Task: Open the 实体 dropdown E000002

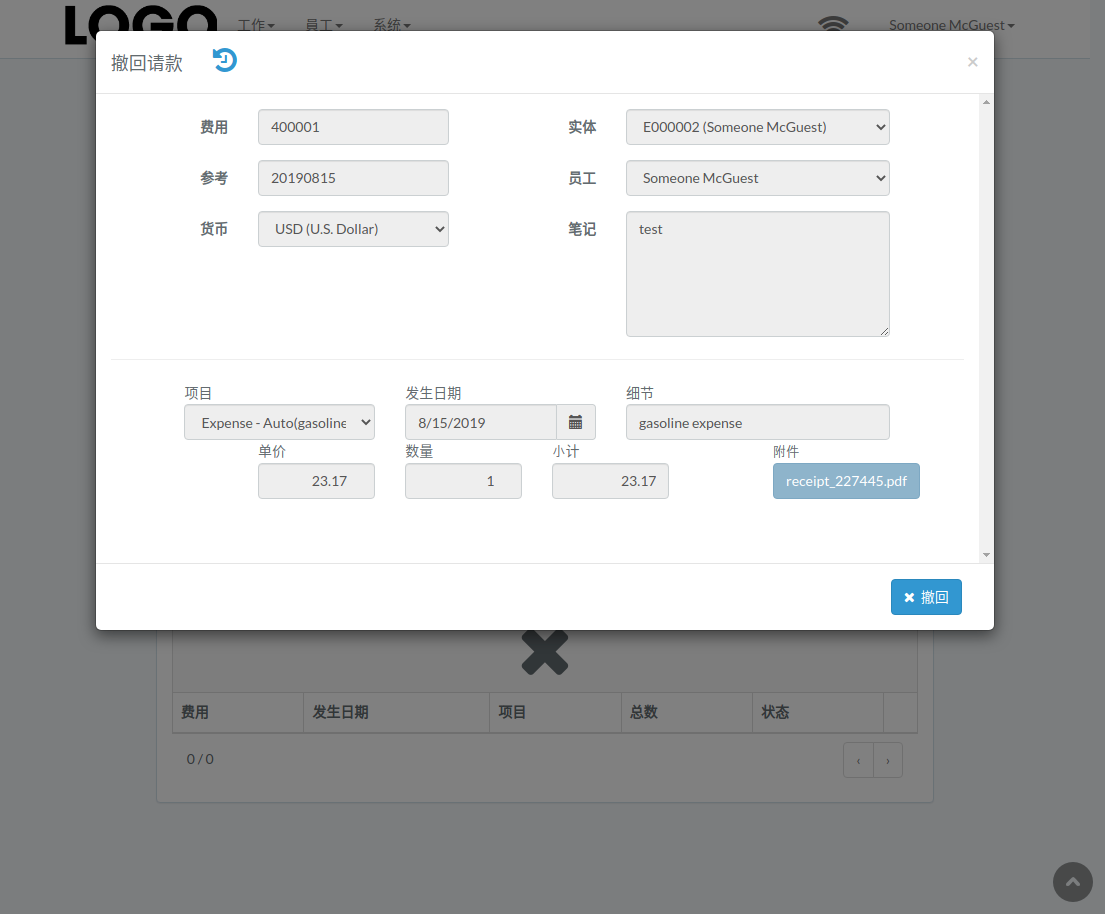Action: tap(758, 127)
